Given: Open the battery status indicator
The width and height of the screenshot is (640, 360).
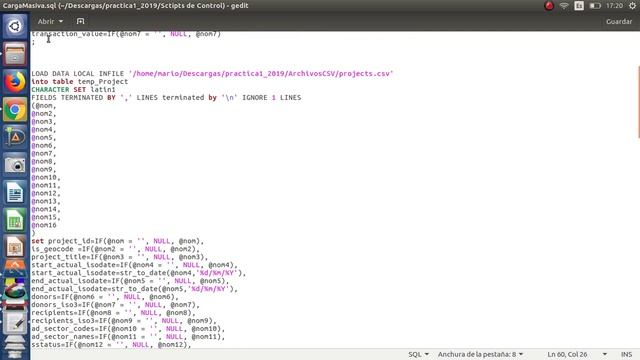Looking at the screenshot, I should coord(595,6).
